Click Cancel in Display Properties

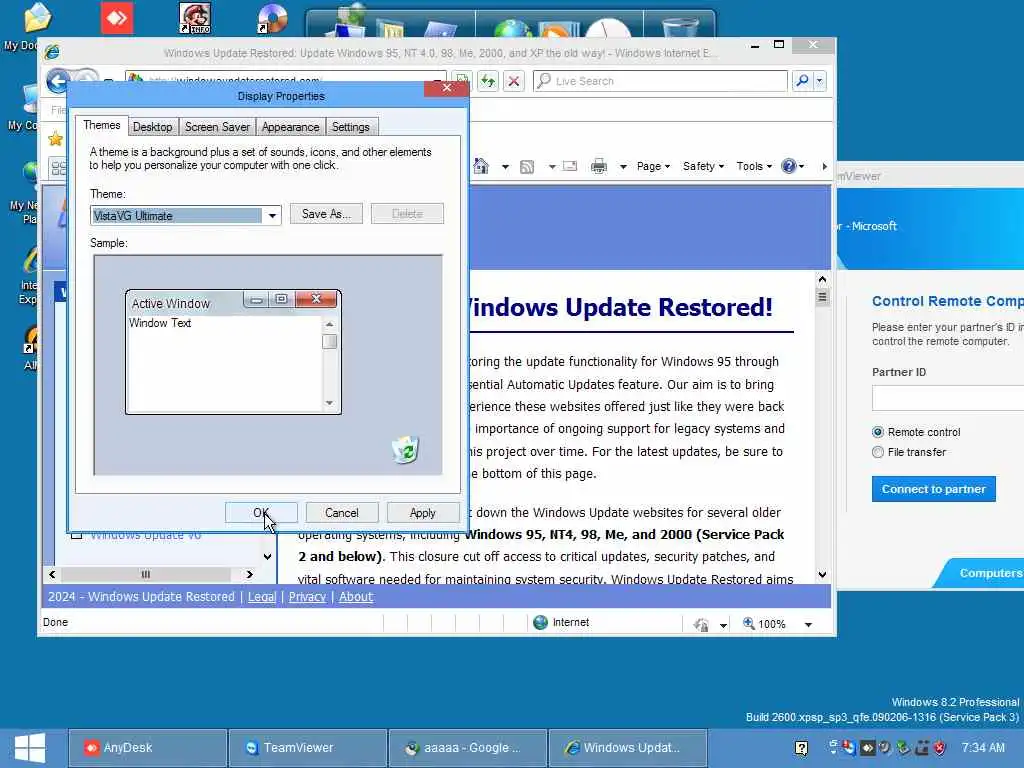click(x=342, y=513)
